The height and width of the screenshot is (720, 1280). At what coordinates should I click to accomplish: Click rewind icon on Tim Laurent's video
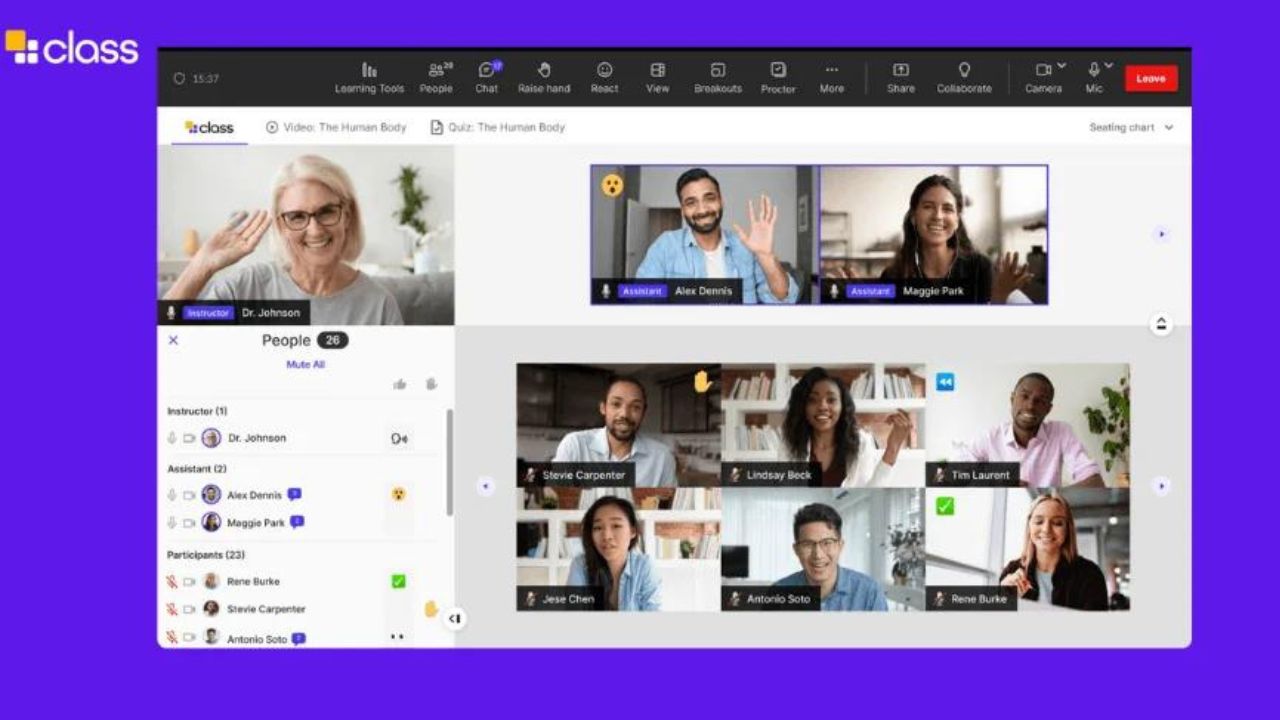point(944,382)
